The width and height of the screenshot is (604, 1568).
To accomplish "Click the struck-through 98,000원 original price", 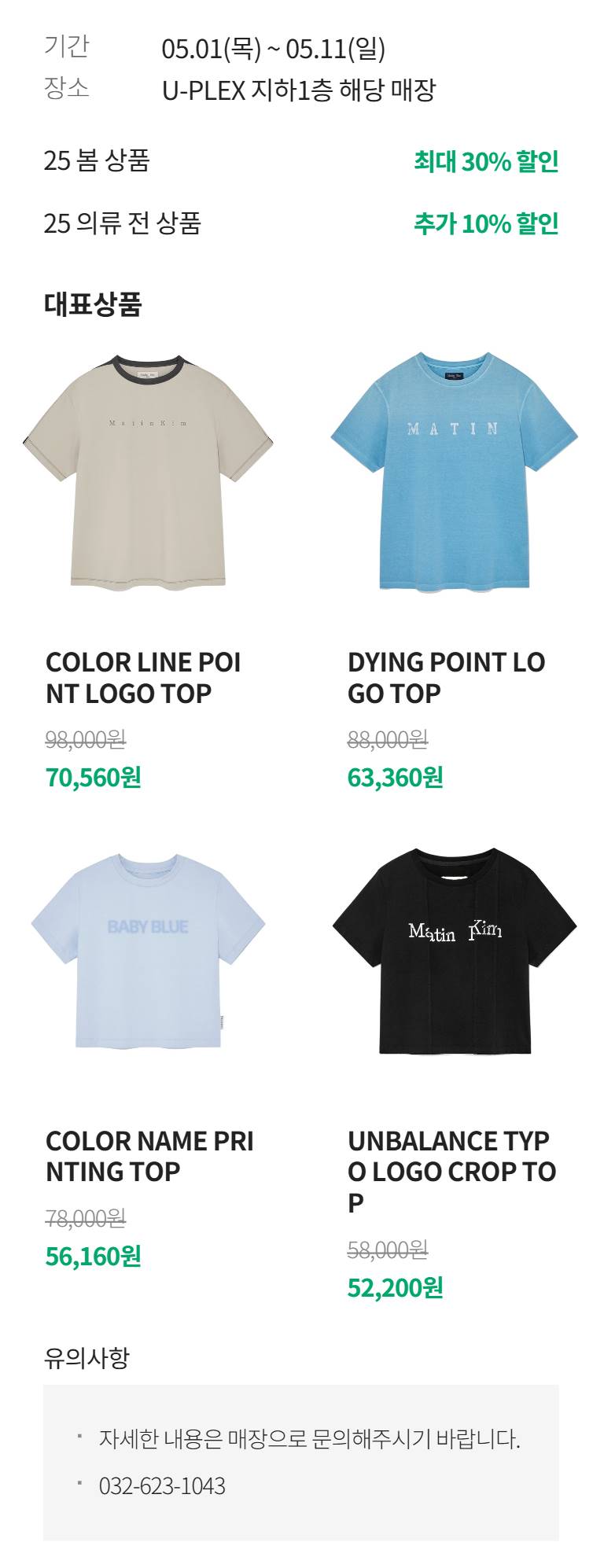I will coord(86,739).
